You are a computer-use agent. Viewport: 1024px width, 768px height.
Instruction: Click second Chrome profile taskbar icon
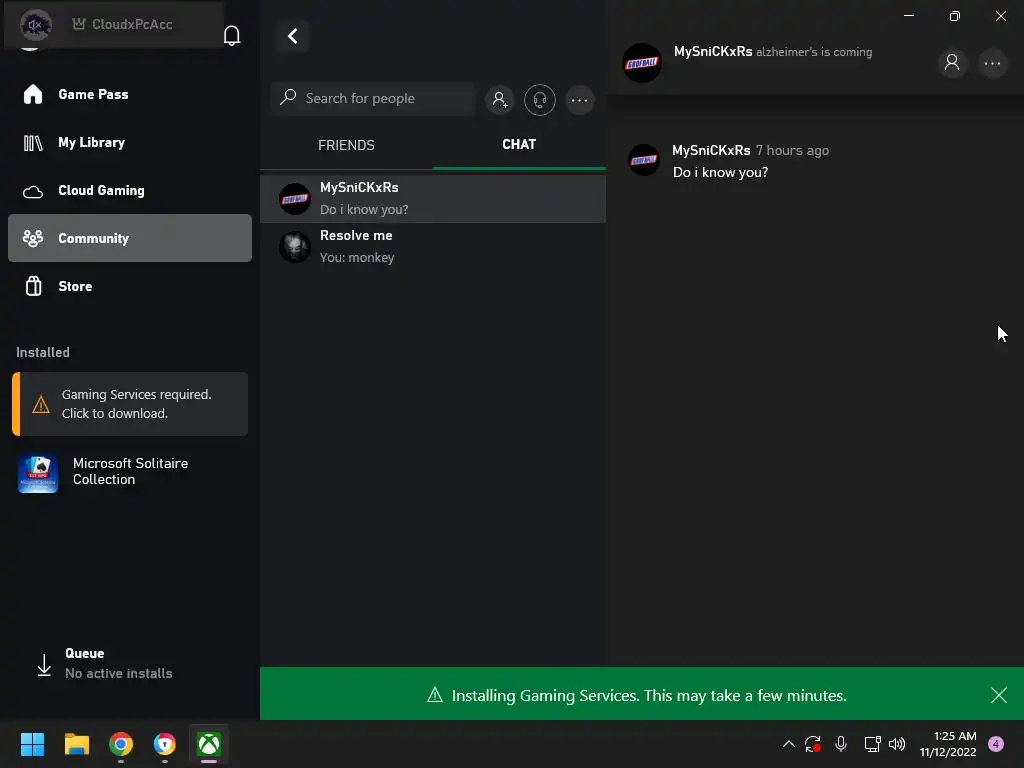(x=165, y=744)
